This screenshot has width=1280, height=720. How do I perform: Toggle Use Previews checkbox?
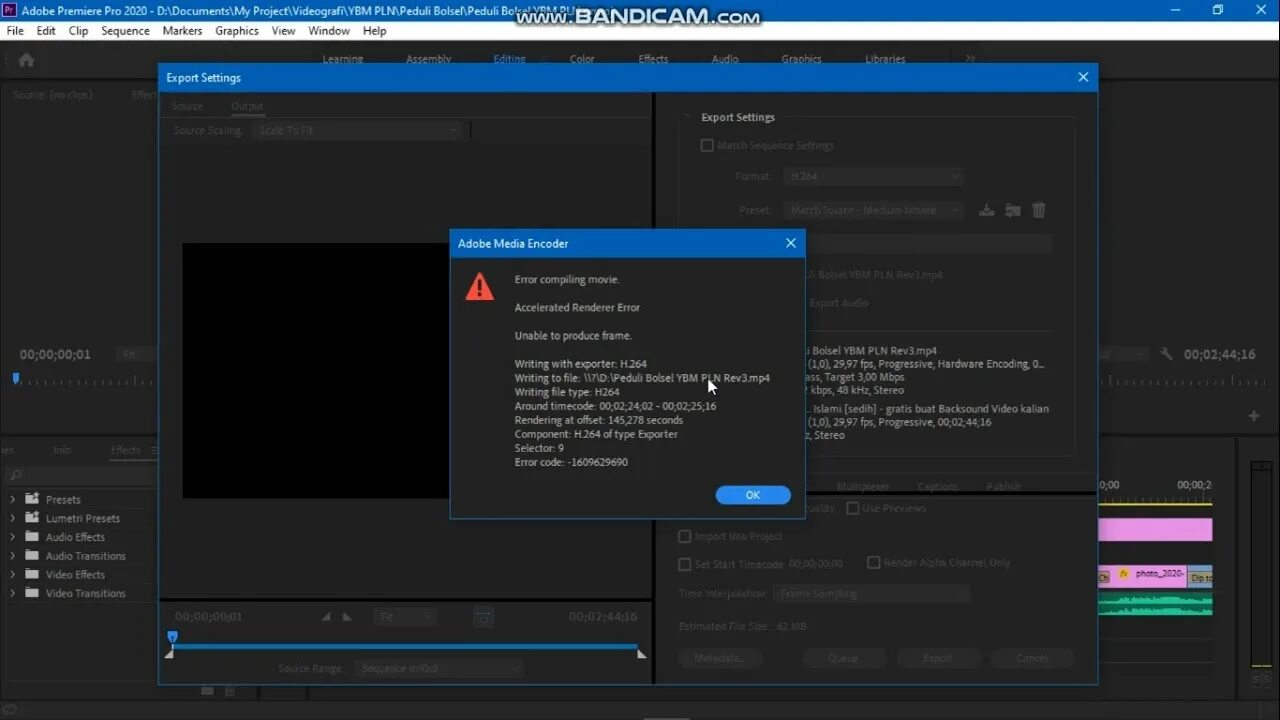point(853,508)
